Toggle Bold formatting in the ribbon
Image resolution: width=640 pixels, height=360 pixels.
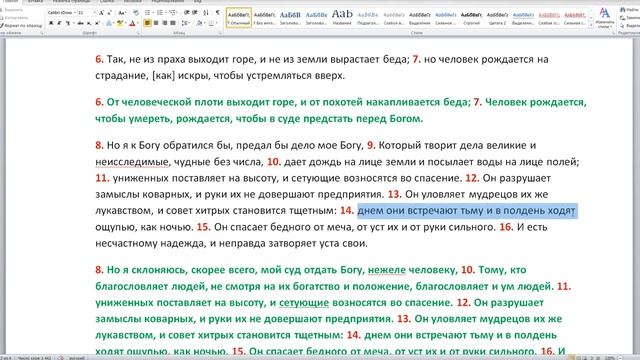click(51, 23)
